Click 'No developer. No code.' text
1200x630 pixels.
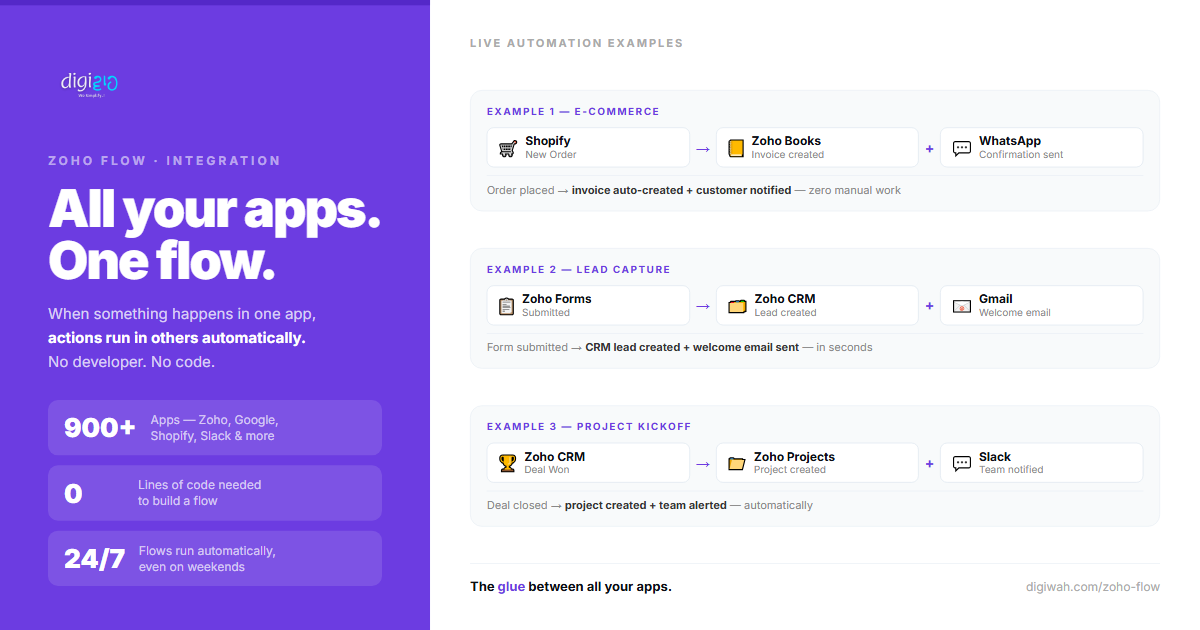click(x=132, y=362)
